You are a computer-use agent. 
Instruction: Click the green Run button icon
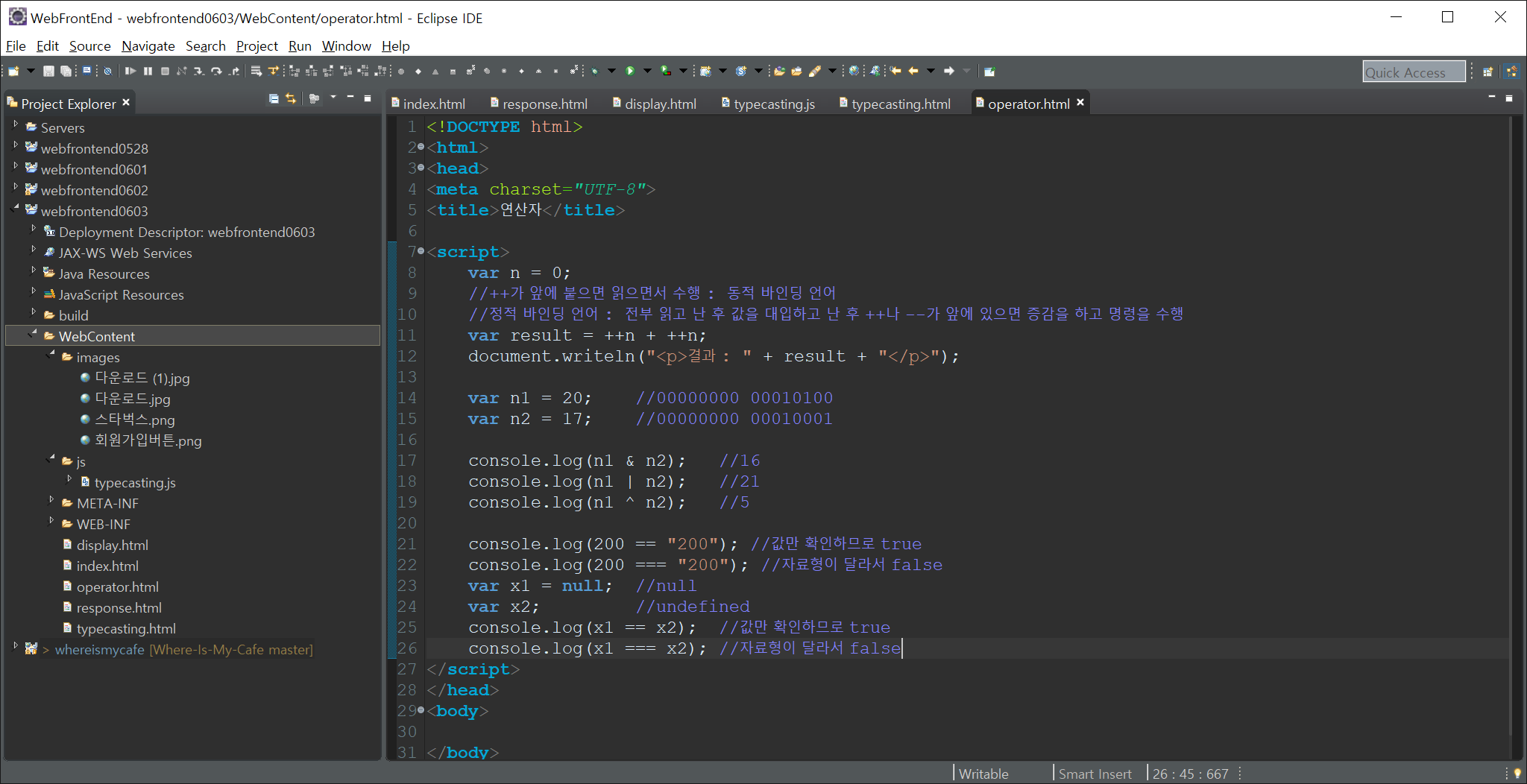coord(630,72)
